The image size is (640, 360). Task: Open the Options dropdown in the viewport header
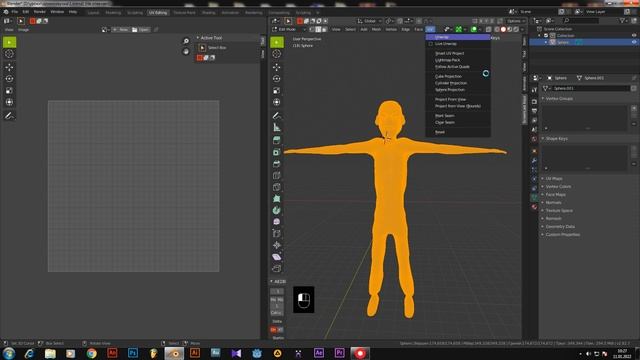click(516, 21)
